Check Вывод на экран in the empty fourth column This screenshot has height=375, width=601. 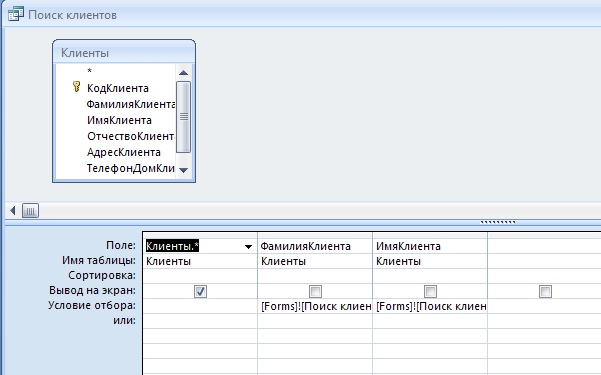tap(545, 291)
